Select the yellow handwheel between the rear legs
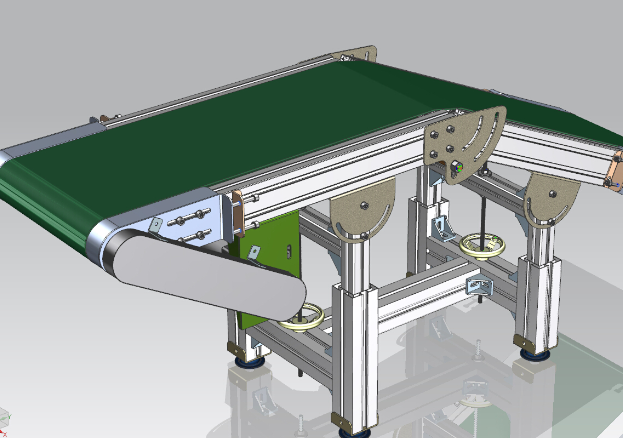623x438 pixels. [x=482, y=246]
